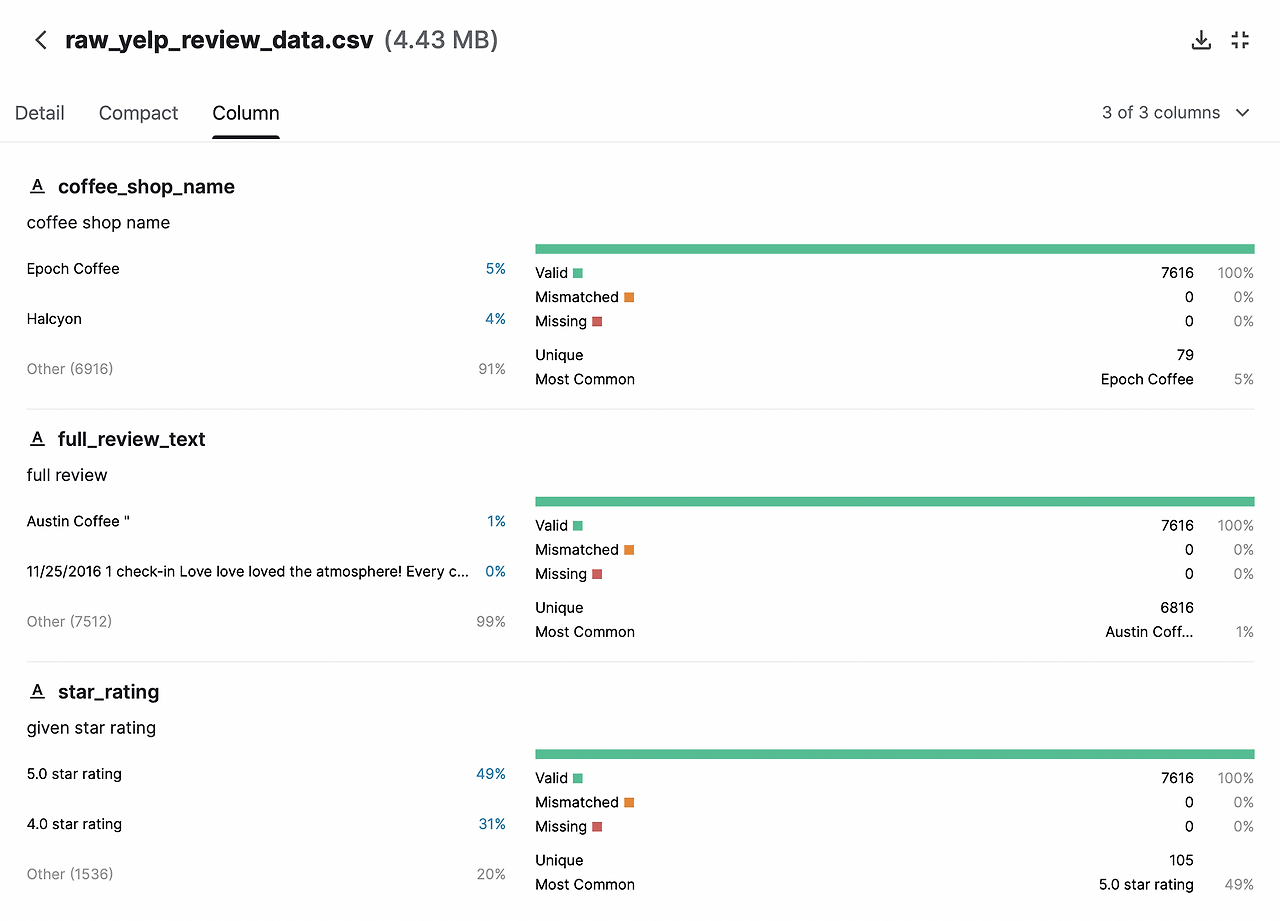The width and height of the screenshot is (1280, 921).
Task: Click the red Missing marker for star_rating
Action: (x=597, y=827)
